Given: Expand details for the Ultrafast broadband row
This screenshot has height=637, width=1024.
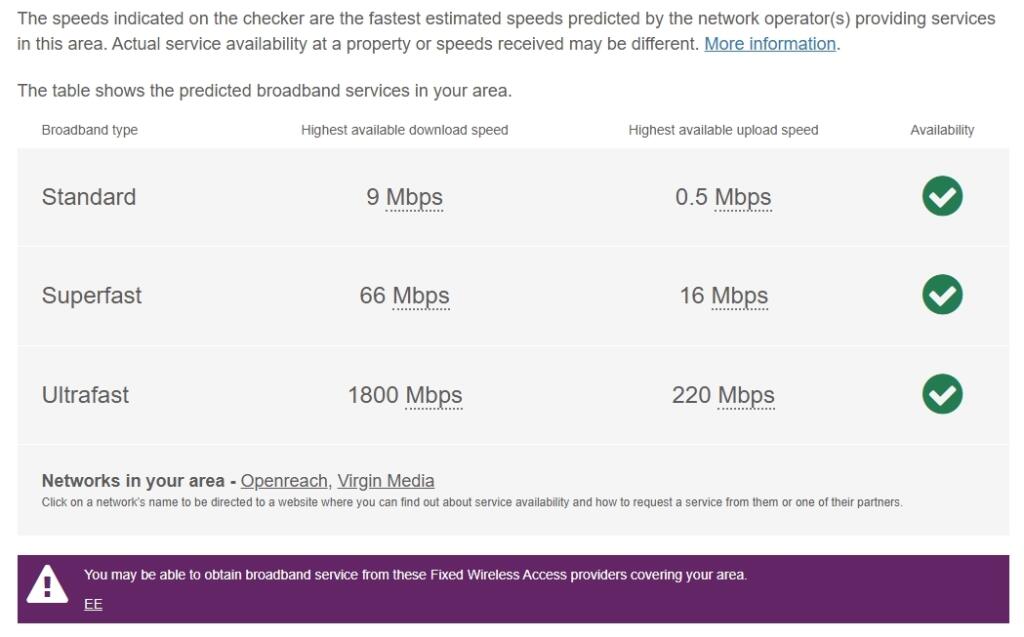Looking at the screenshot, I should [x=87, y=395].
